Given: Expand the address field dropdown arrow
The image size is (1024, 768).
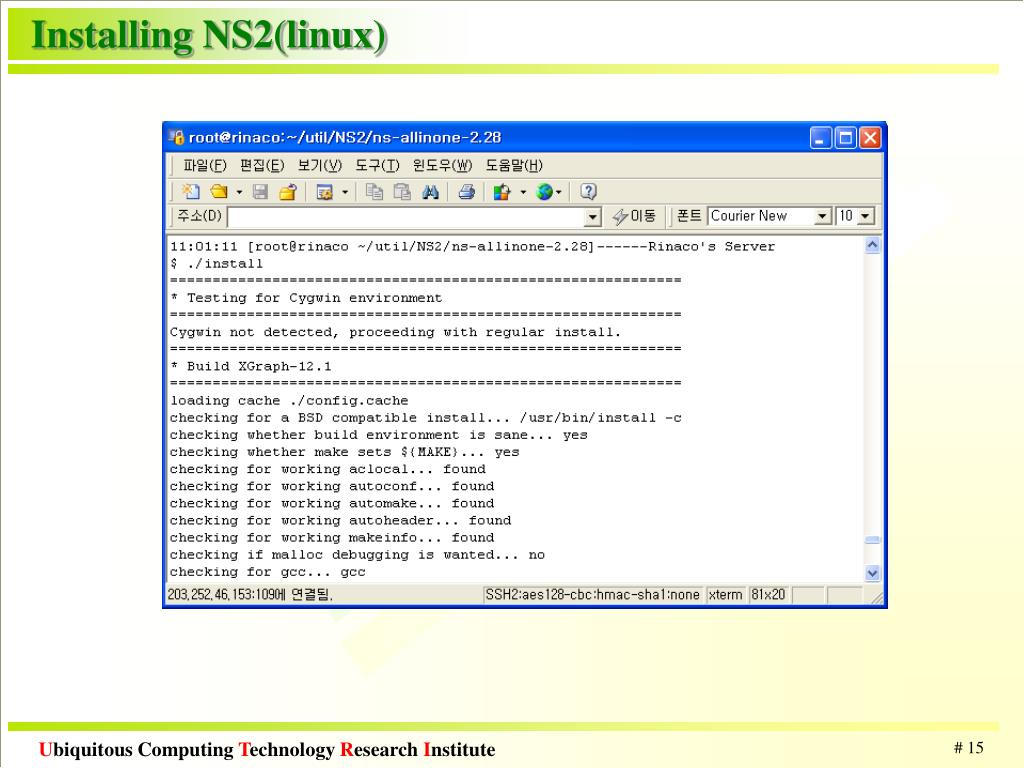Looking at the screenshot, I should 592,217.
